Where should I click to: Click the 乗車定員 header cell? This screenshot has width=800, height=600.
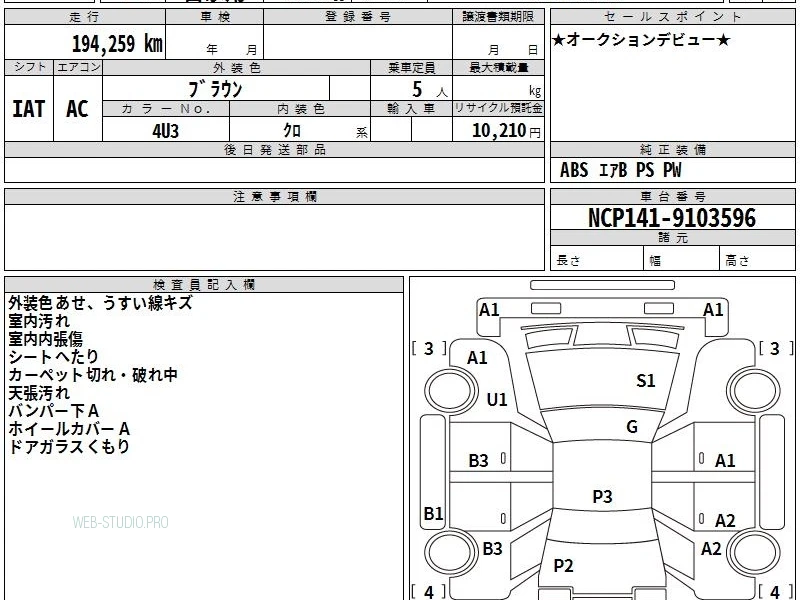point(411,67)
